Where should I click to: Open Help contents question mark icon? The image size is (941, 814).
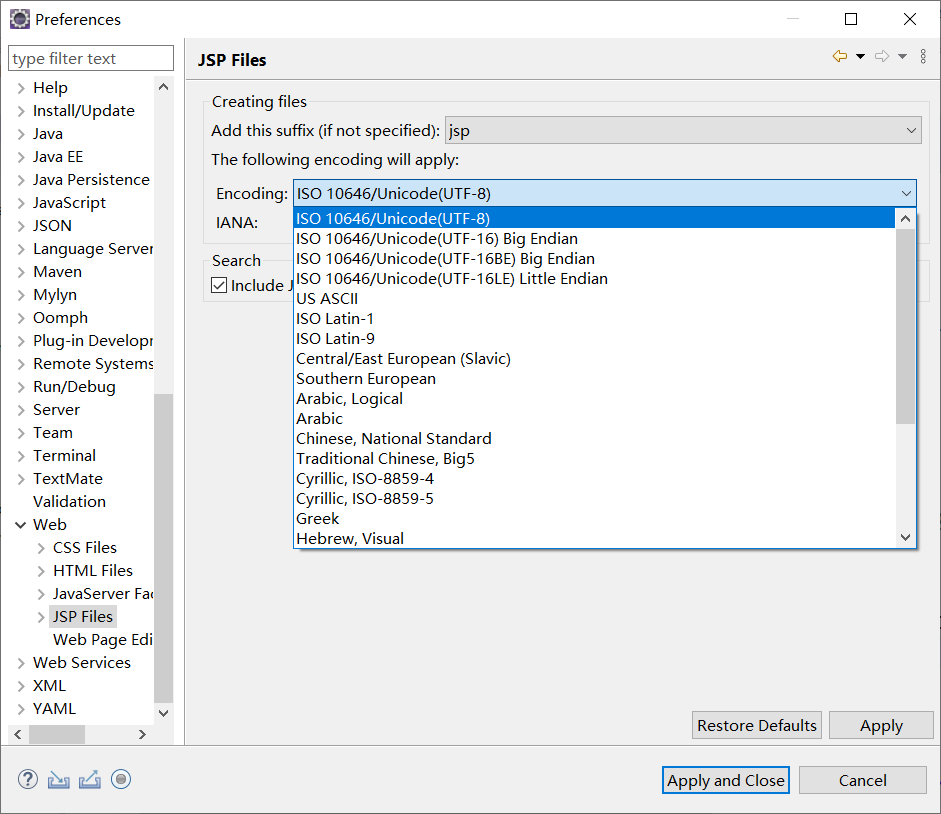click(28, 779)
